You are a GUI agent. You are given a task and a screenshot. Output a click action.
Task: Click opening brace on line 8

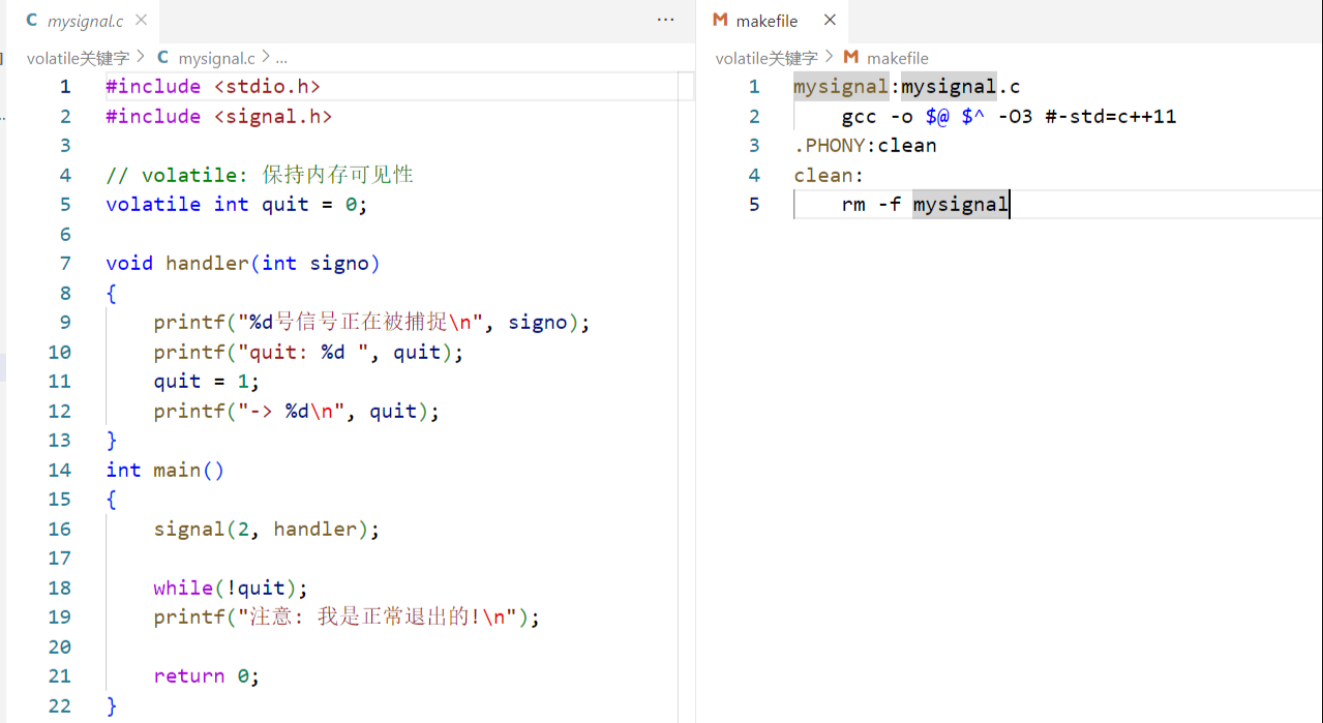[111, 293]
